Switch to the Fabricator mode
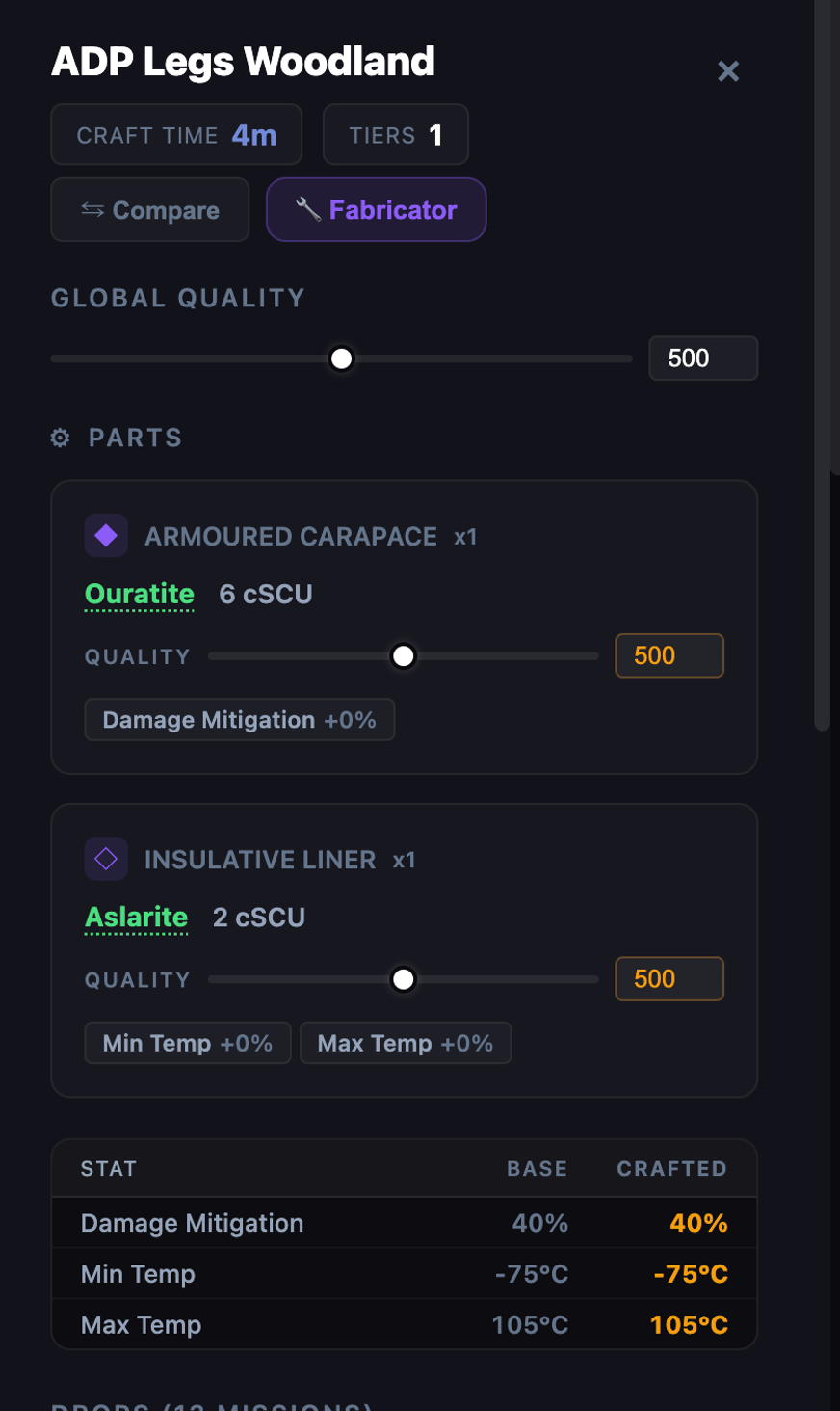840x1411 pixels. [376, 209]
